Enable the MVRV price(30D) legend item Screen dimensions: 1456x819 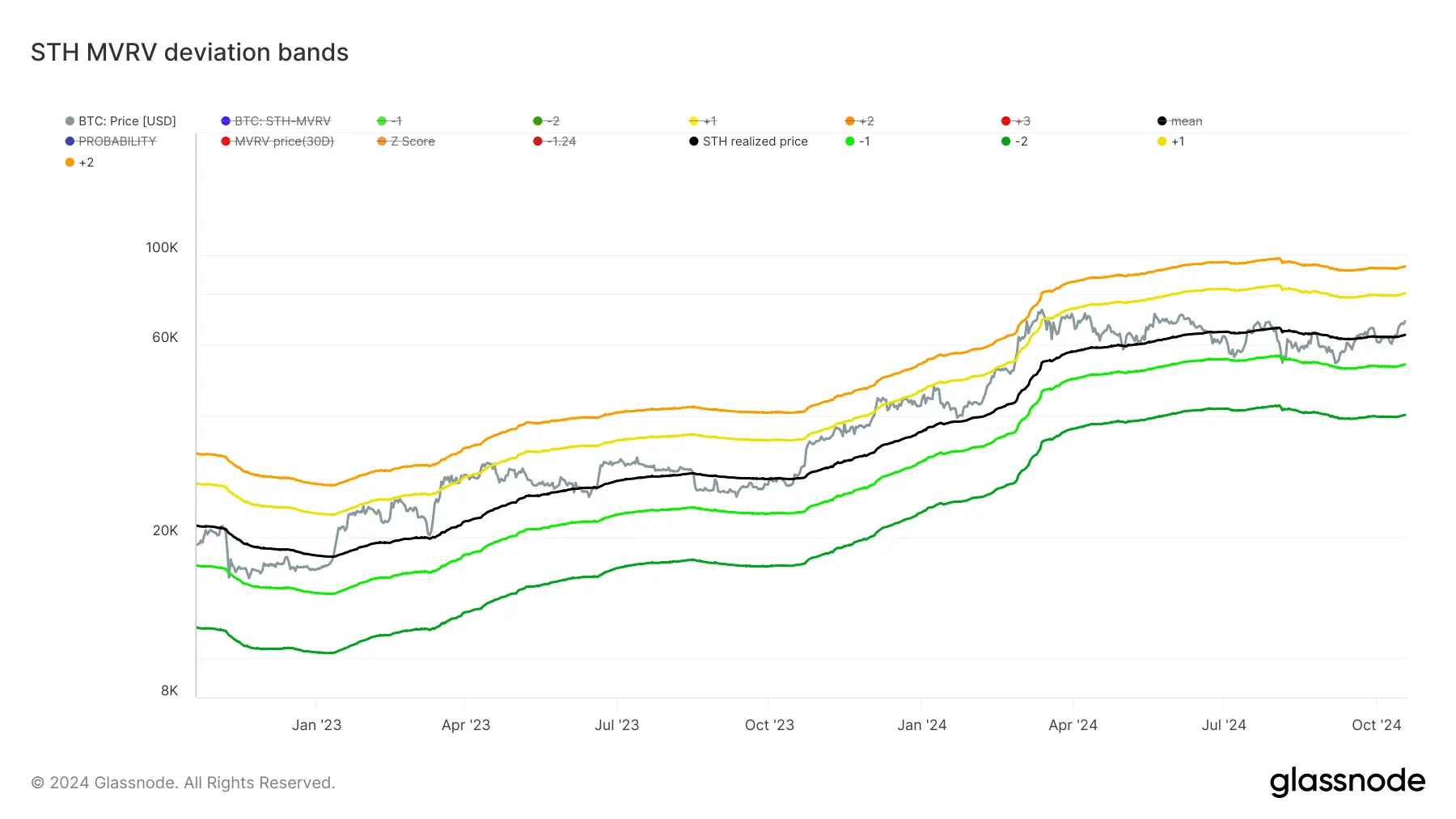click(277, 141)
